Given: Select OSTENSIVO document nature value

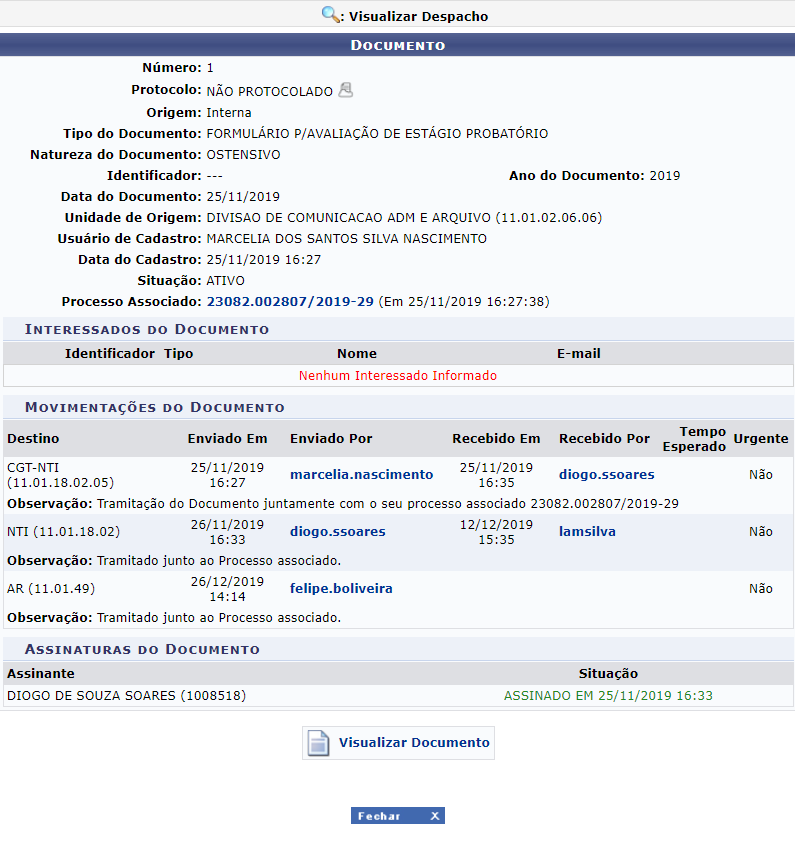Looking at the screenshot, I should pos(243,155).
